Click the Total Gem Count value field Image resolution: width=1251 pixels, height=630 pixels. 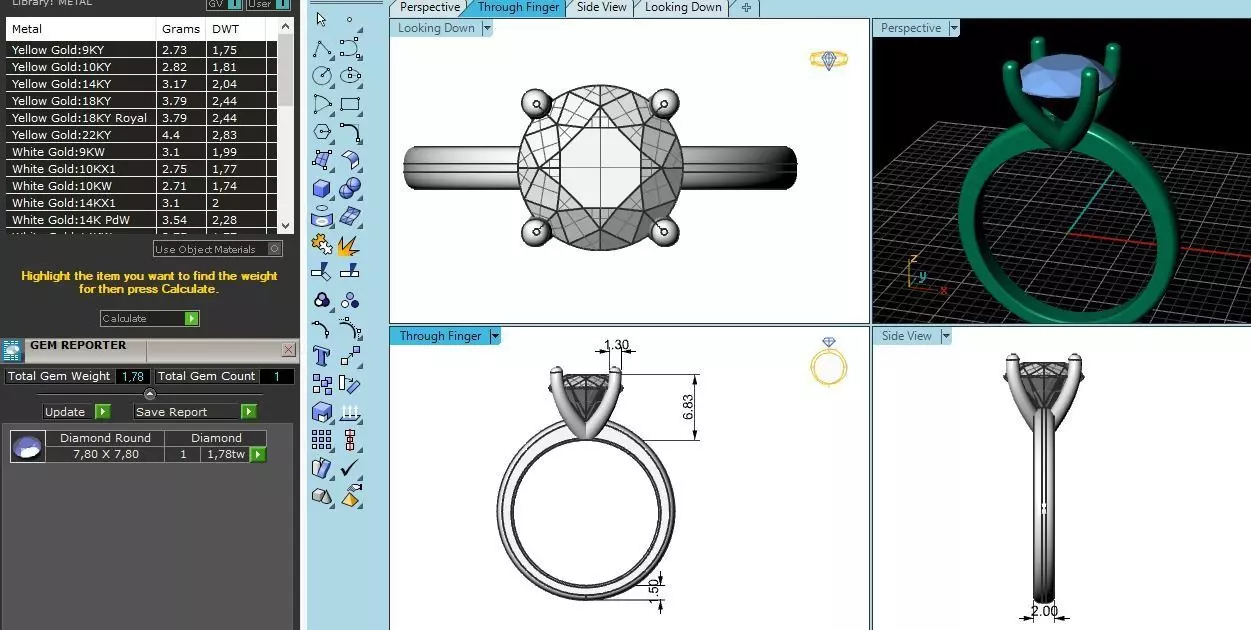[x=277, y=376]
